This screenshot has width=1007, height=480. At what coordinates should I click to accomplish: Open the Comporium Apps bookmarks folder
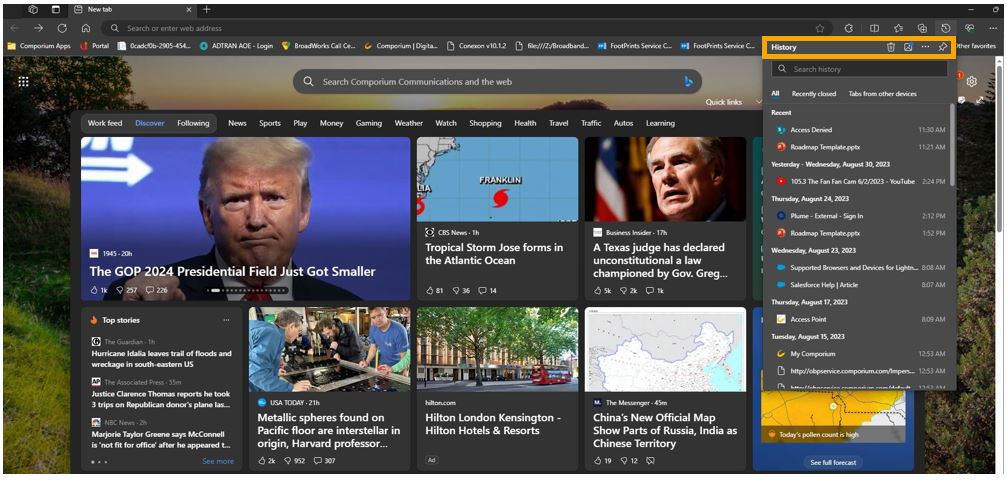(x=39, y=46)
